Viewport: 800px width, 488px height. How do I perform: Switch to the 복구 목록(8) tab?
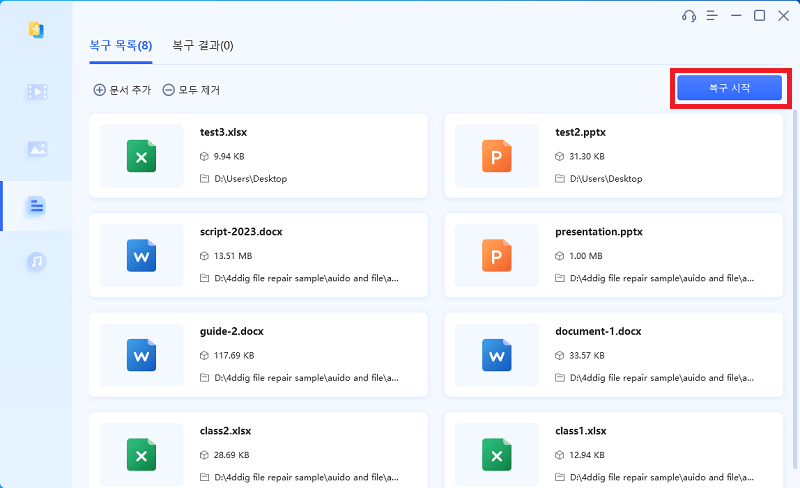121,46
